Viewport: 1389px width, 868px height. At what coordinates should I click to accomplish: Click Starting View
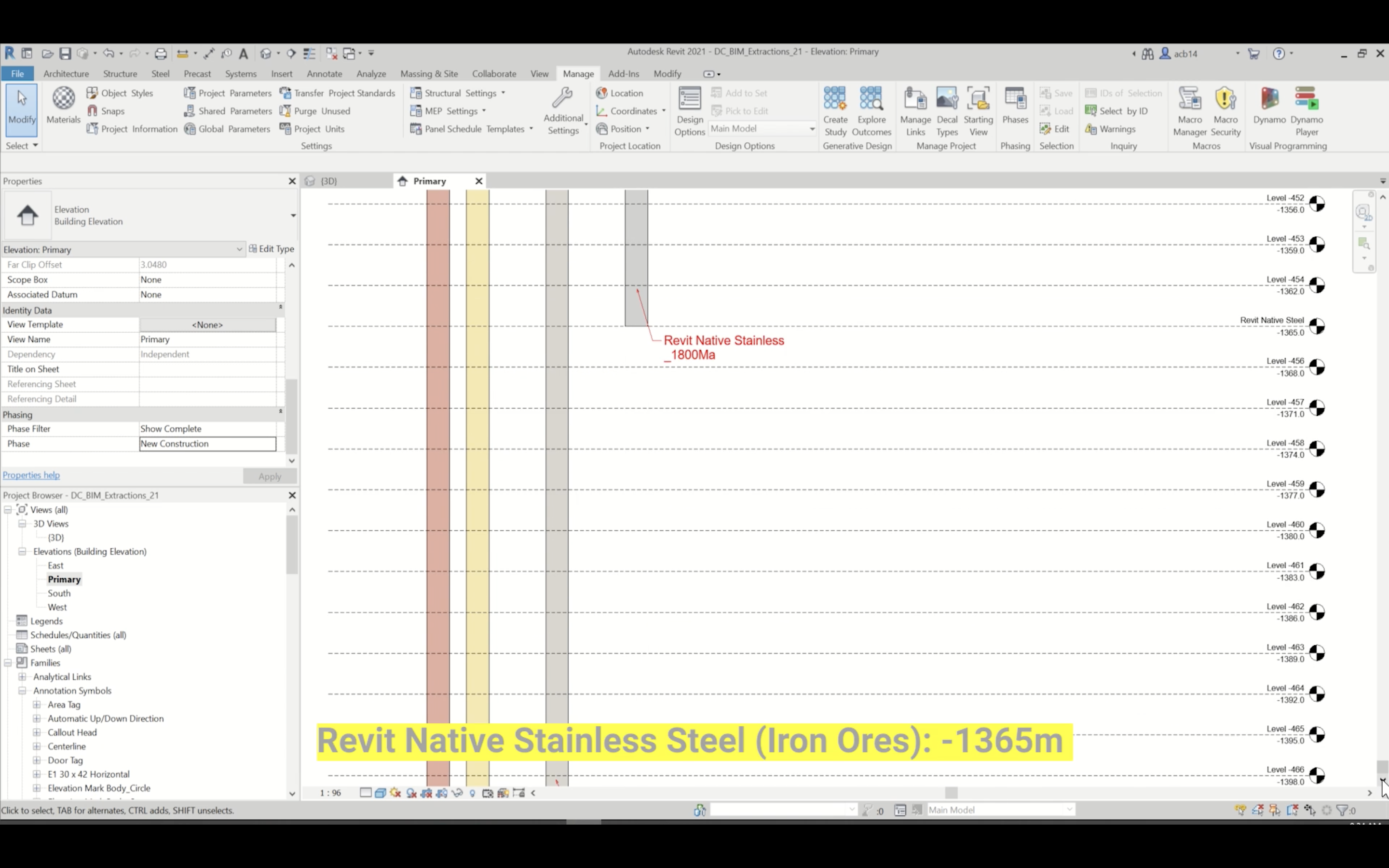(978, 111)
